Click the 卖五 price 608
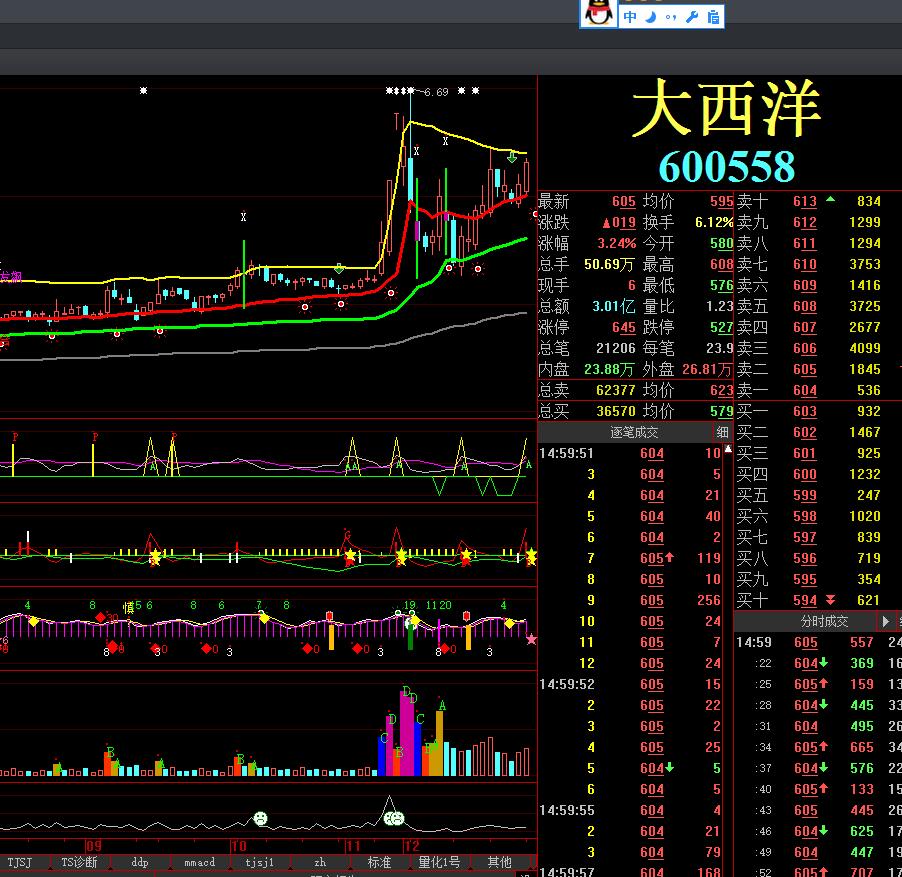The image size is (902, 877). click(x=805, y=307)
